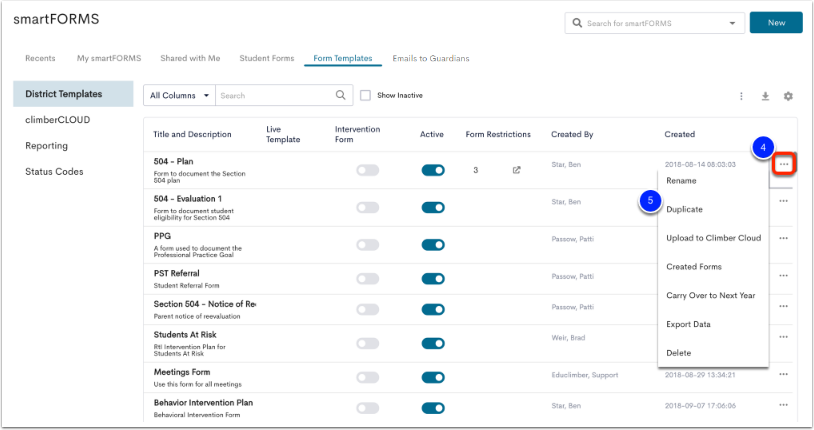The image size is (814, 430).
Task: Toggle Active switch for 504 - Evaluation 1
Action: point(433,207)
